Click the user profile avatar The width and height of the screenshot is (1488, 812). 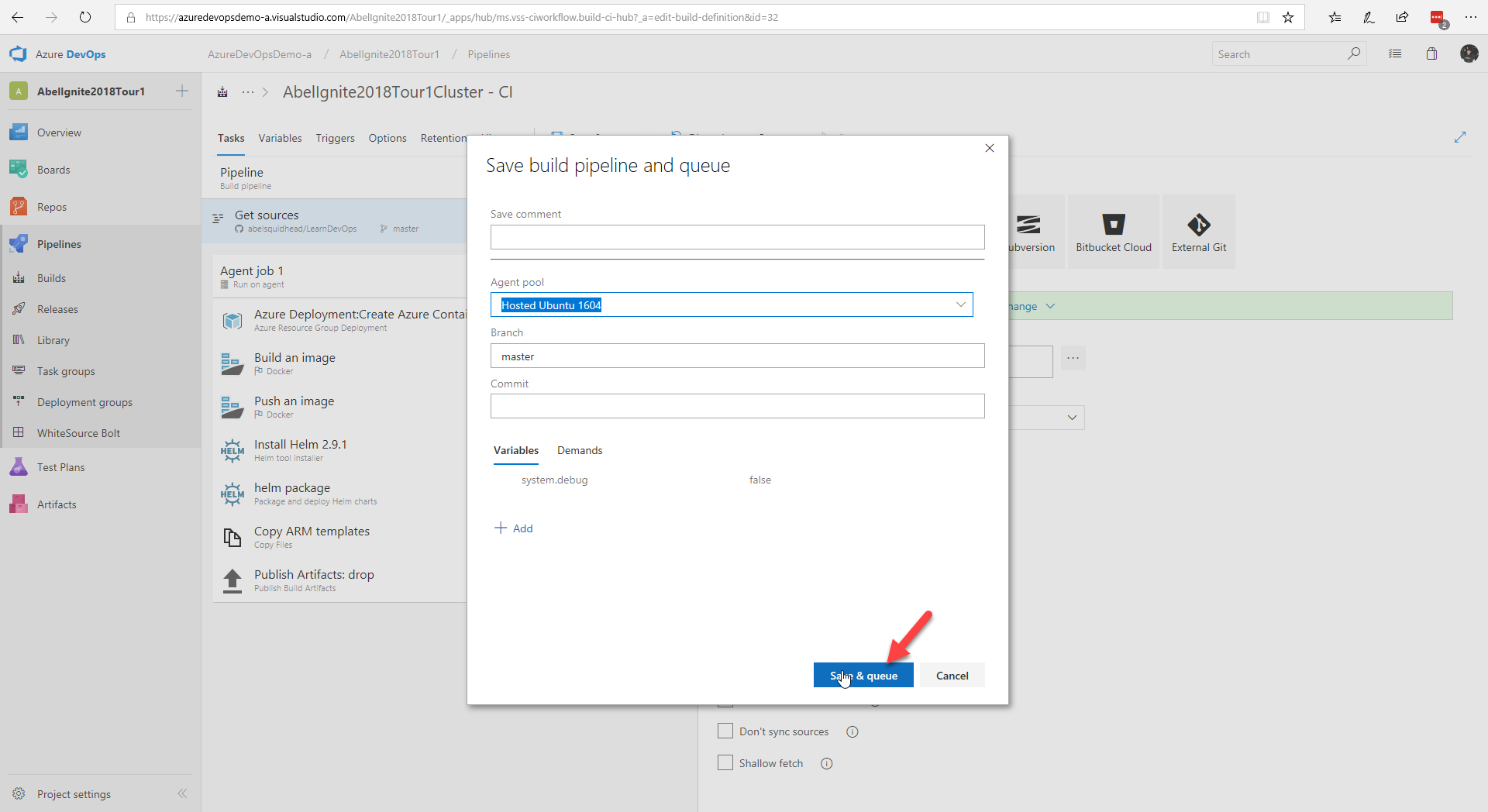pos(1469,53)
